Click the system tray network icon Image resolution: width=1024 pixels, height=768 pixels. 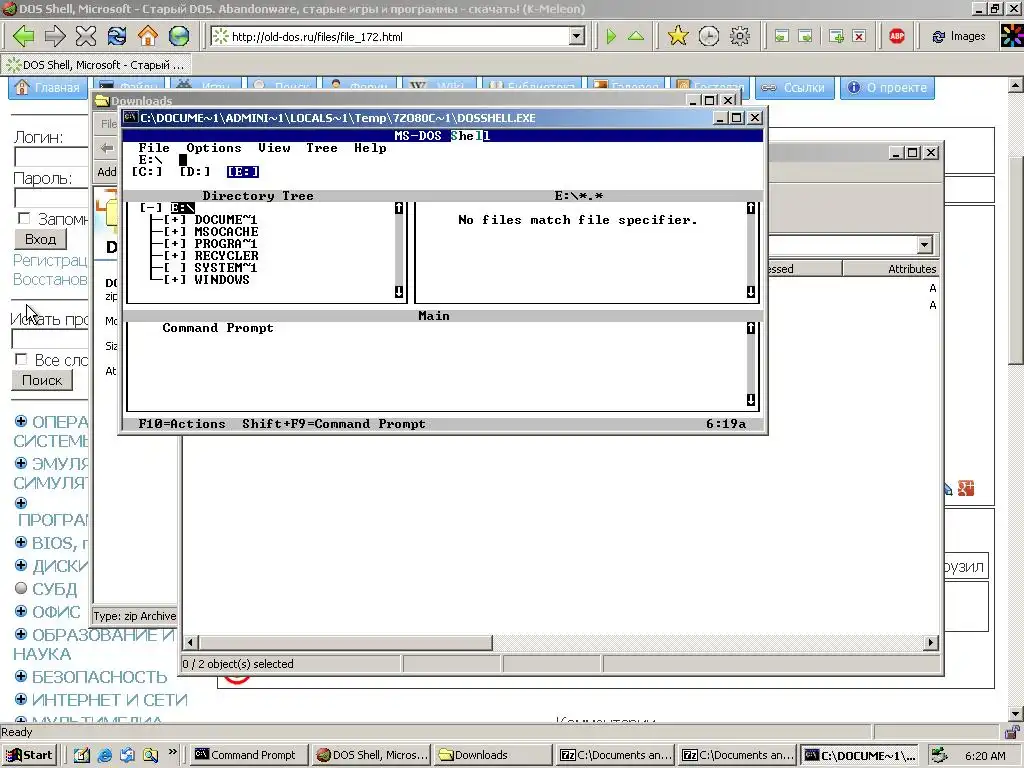click(x=939, y=755)
